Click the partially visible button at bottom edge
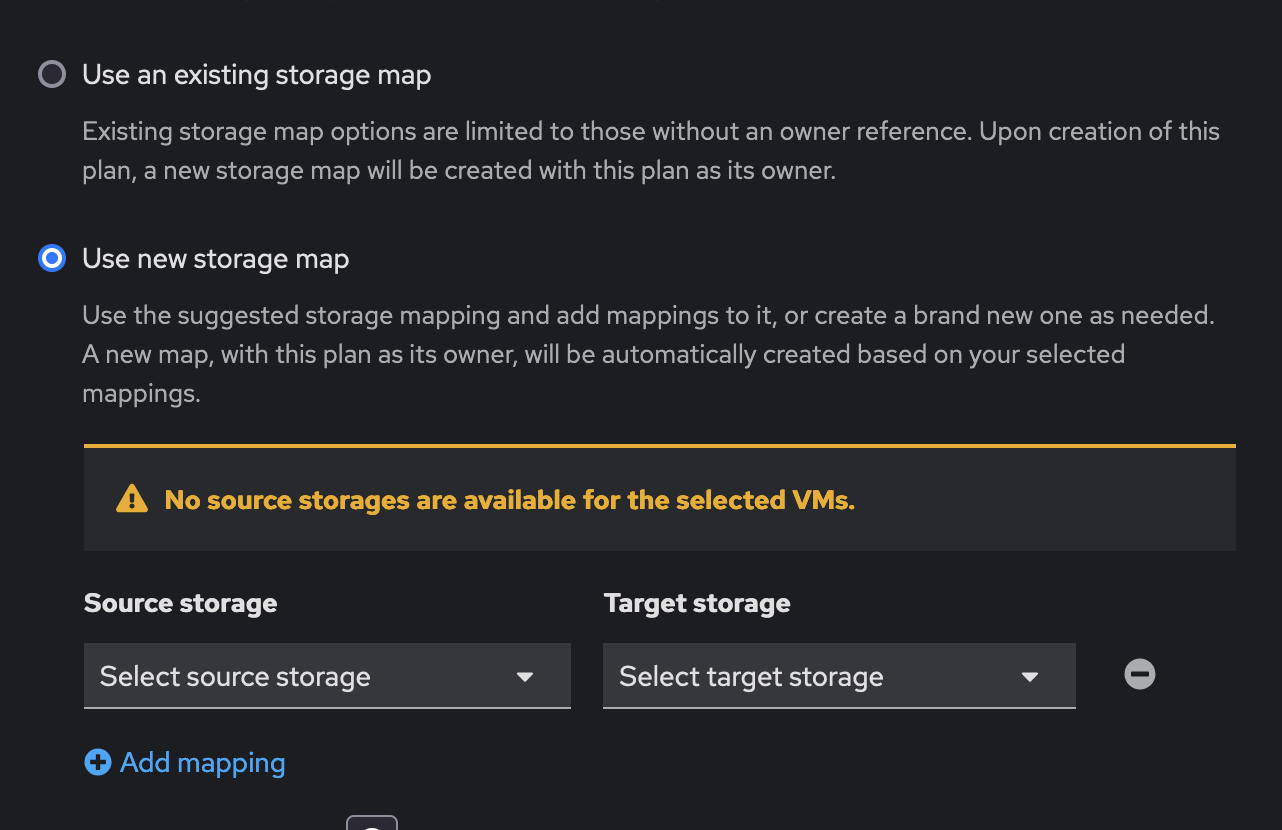Image resolution: width=1282 pixels, height=830 pixels. pyautogui.click(x=372, y=823)
